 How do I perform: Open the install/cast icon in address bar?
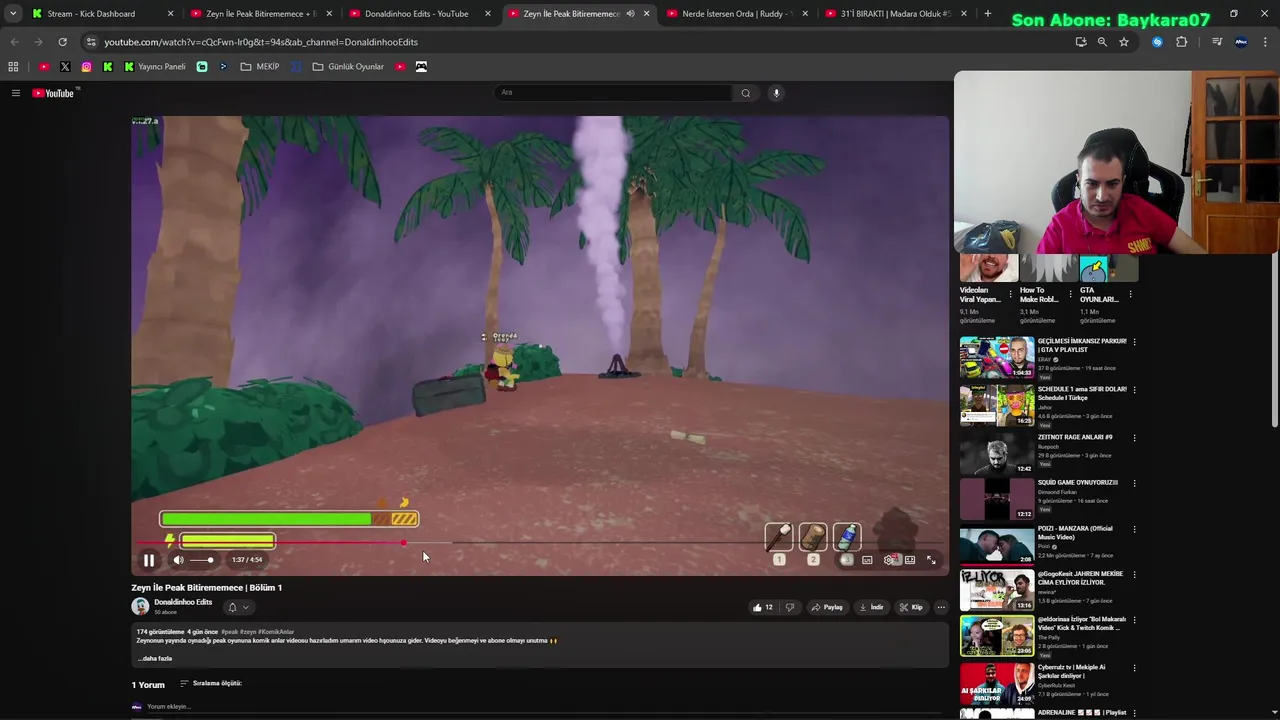(1081, 42)
